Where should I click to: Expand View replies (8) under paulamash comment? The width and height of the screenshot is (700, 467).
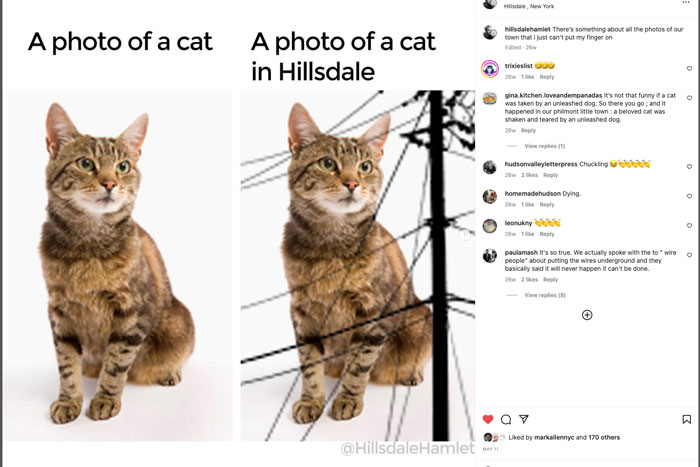tap(545, 295)
